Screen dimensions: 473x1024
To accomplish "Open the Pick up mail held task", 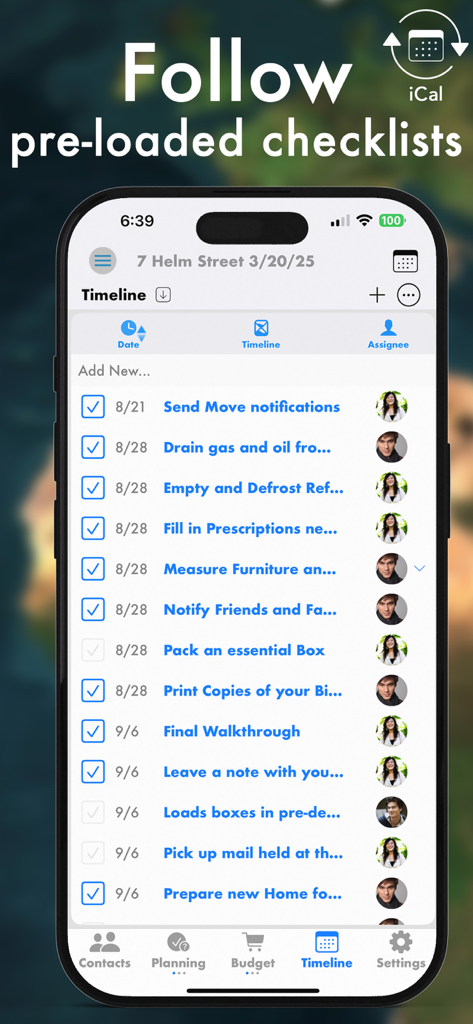I will point(253,853).
